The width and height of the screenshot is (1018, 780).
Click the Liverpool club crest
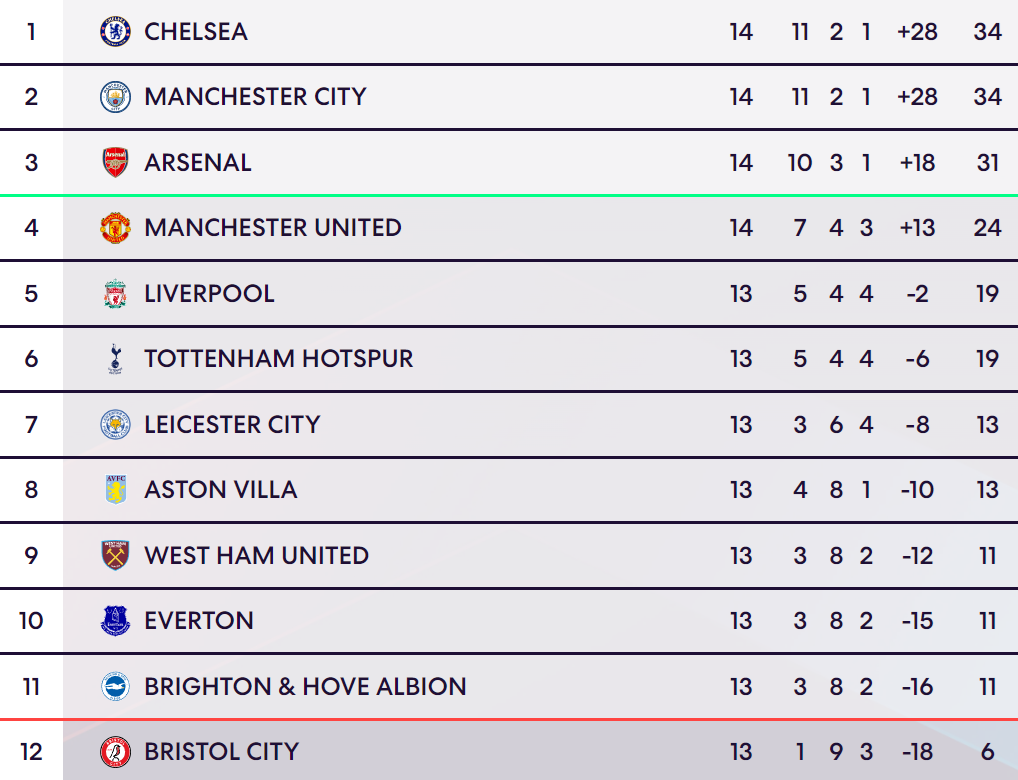click(115, 294)
